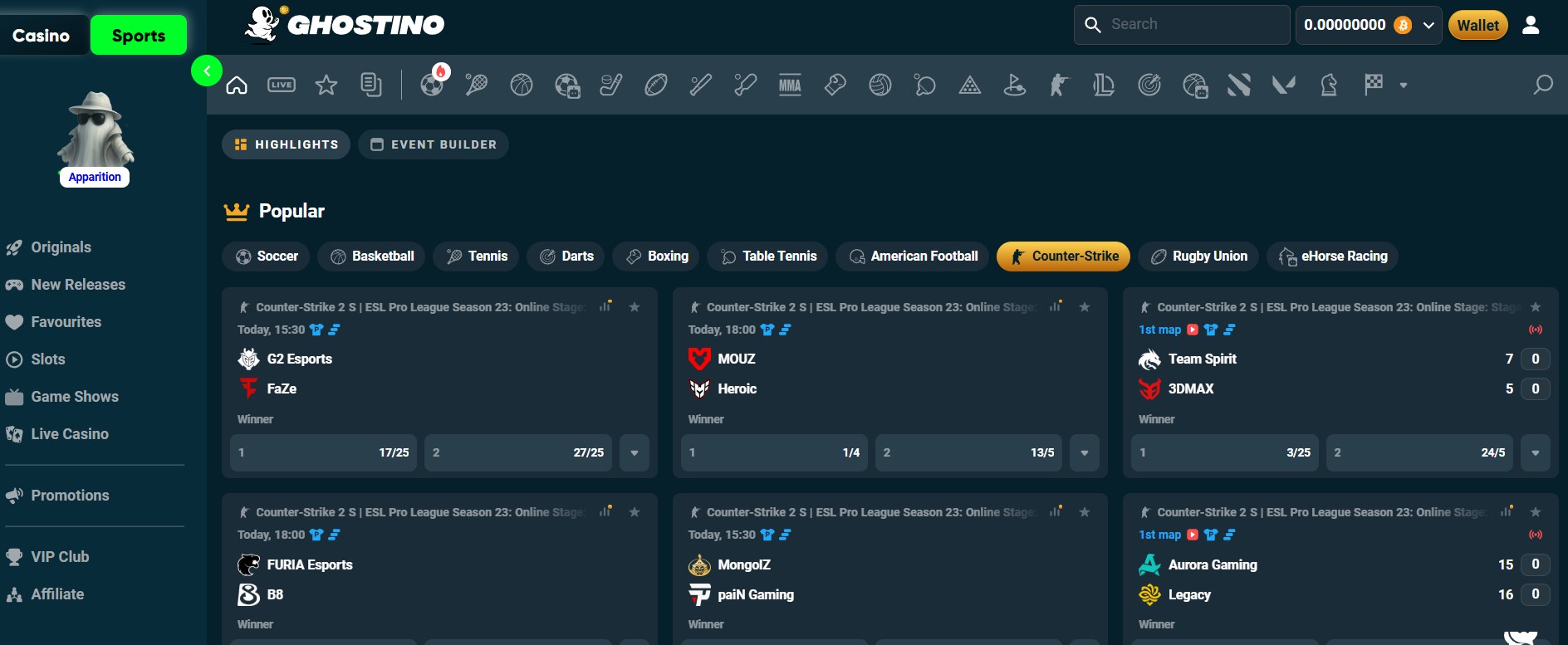This screenshot has width=1568, height=645.
Task: Favourite the FURIA Esports vs B8 star
Action: (x=635, y=512)
